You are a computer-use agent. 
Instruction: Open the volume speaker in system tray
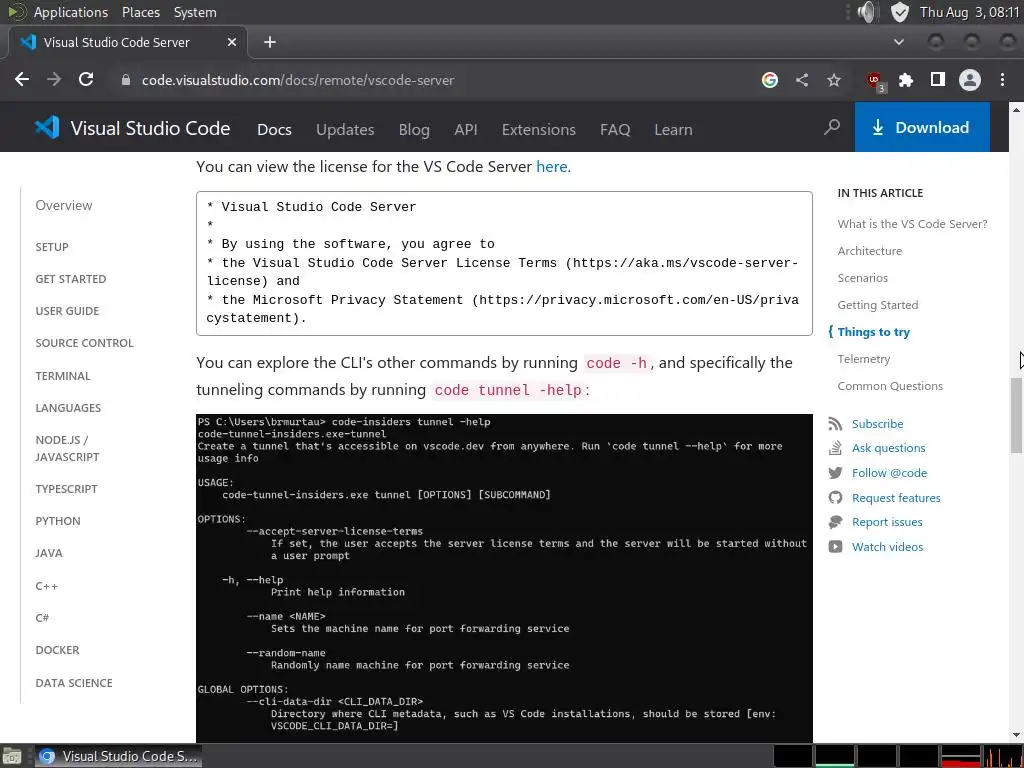(x=867, y=12)
